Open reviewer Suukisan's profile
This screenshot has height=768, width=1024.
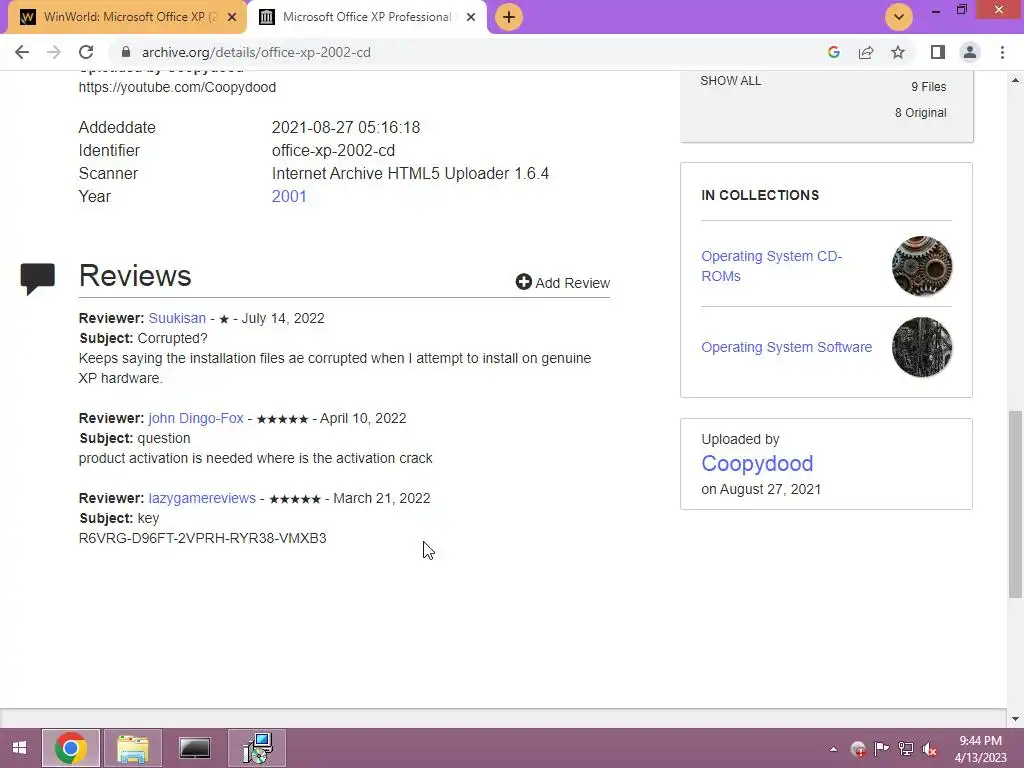pyautogui.click(x=177, y=318)
